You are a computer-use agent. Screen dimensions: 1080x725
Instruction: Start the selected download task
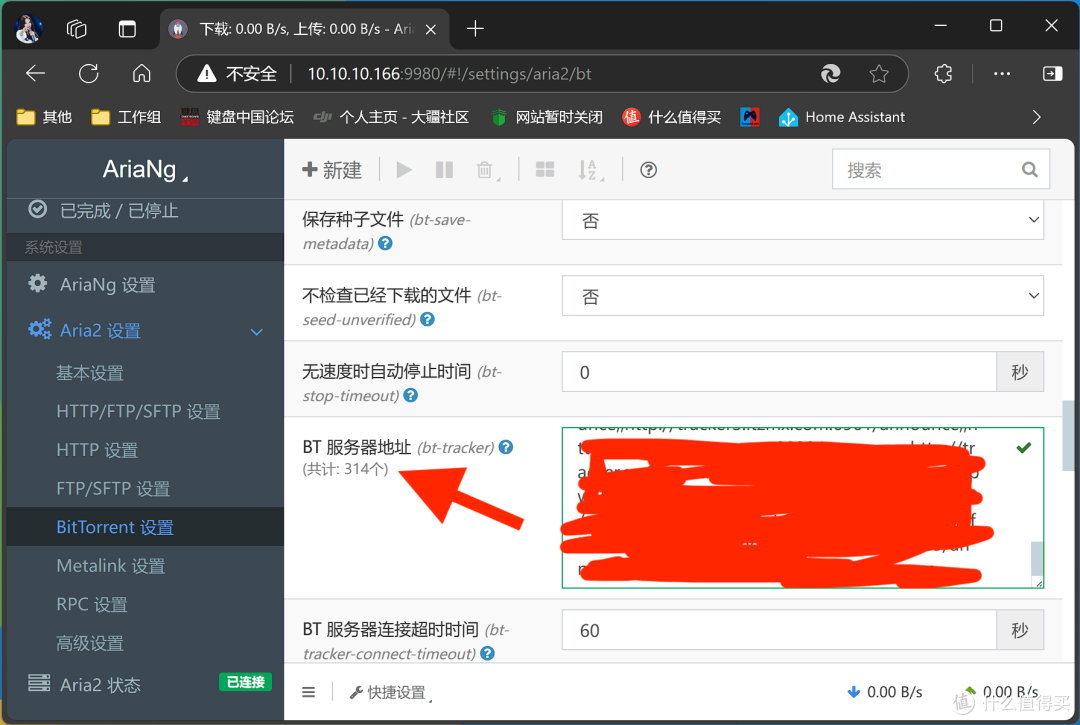coord(403,169)
